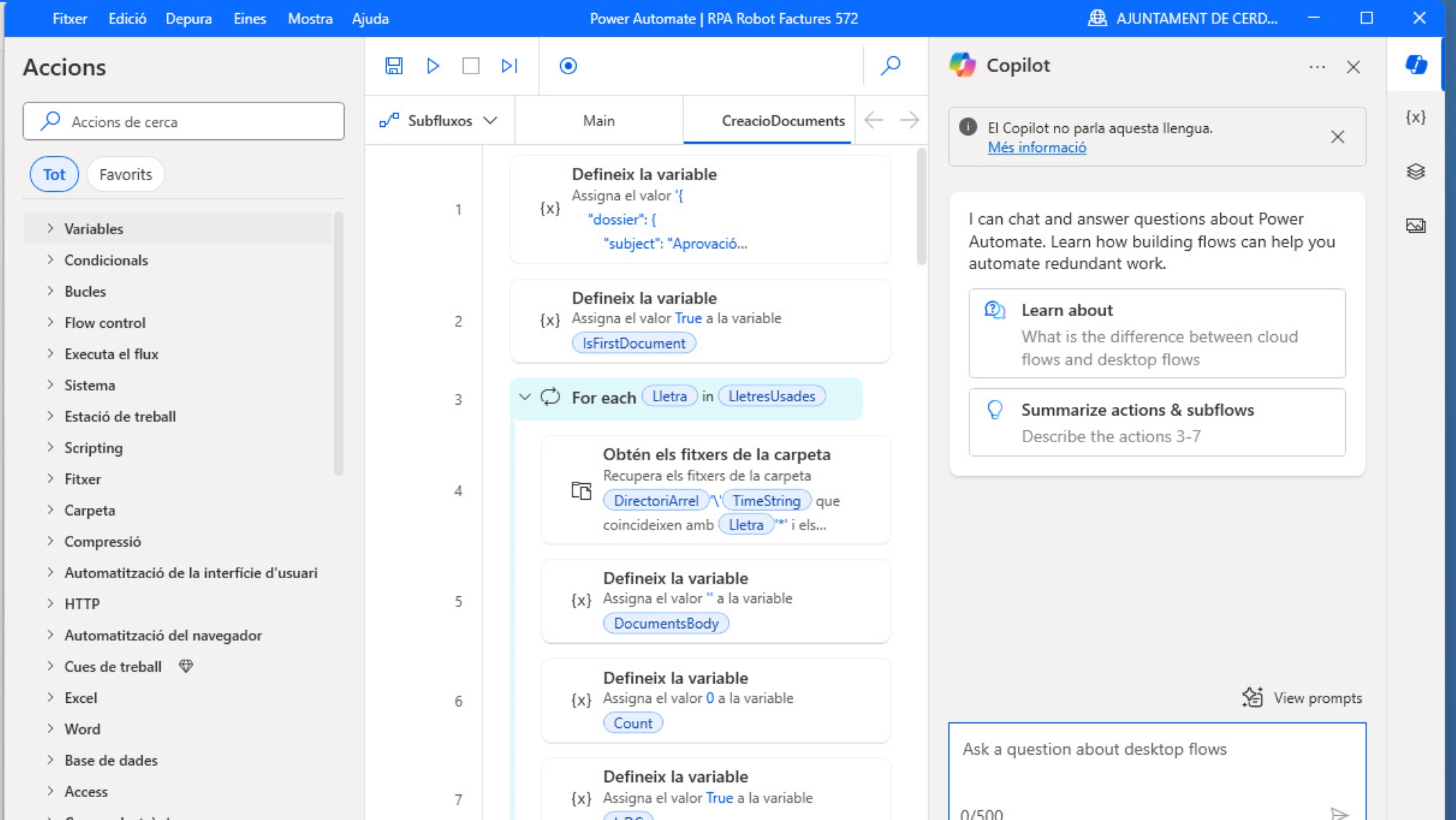
Task: Select the Tot filter pill
Action: pos(54,174)
